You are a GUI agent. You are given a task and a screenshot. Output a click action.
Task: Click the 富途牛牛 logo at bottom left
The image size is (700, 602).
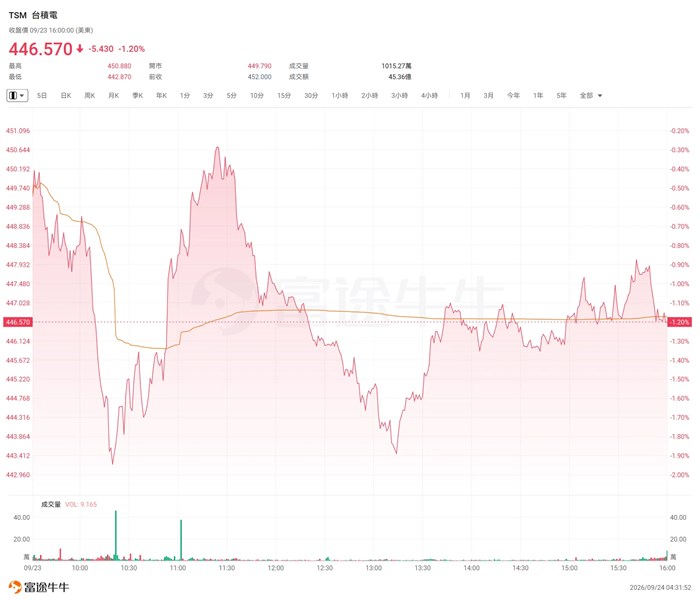click(x=39, y=587)
